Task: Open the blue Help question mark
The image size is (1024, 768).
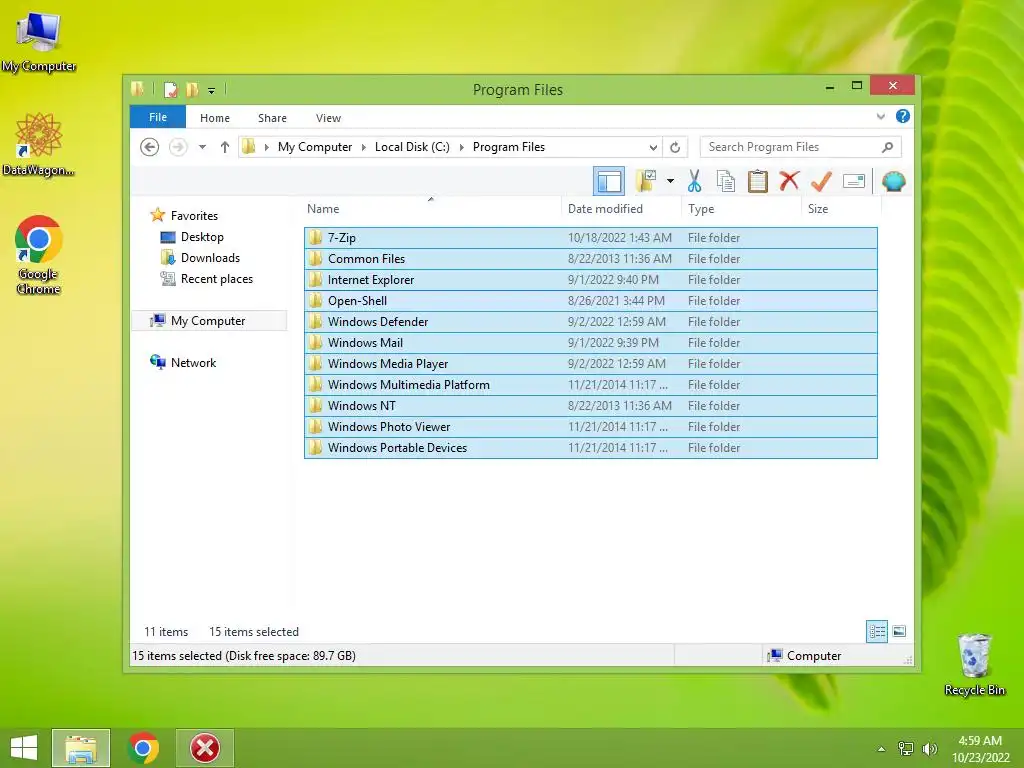Action: (x=903, y=116)
